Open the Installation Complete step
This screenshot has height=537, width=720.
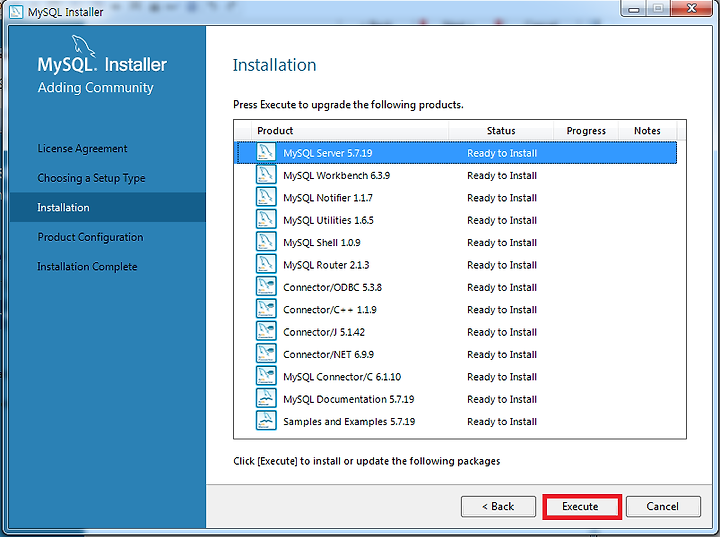[x=87, y=267]
